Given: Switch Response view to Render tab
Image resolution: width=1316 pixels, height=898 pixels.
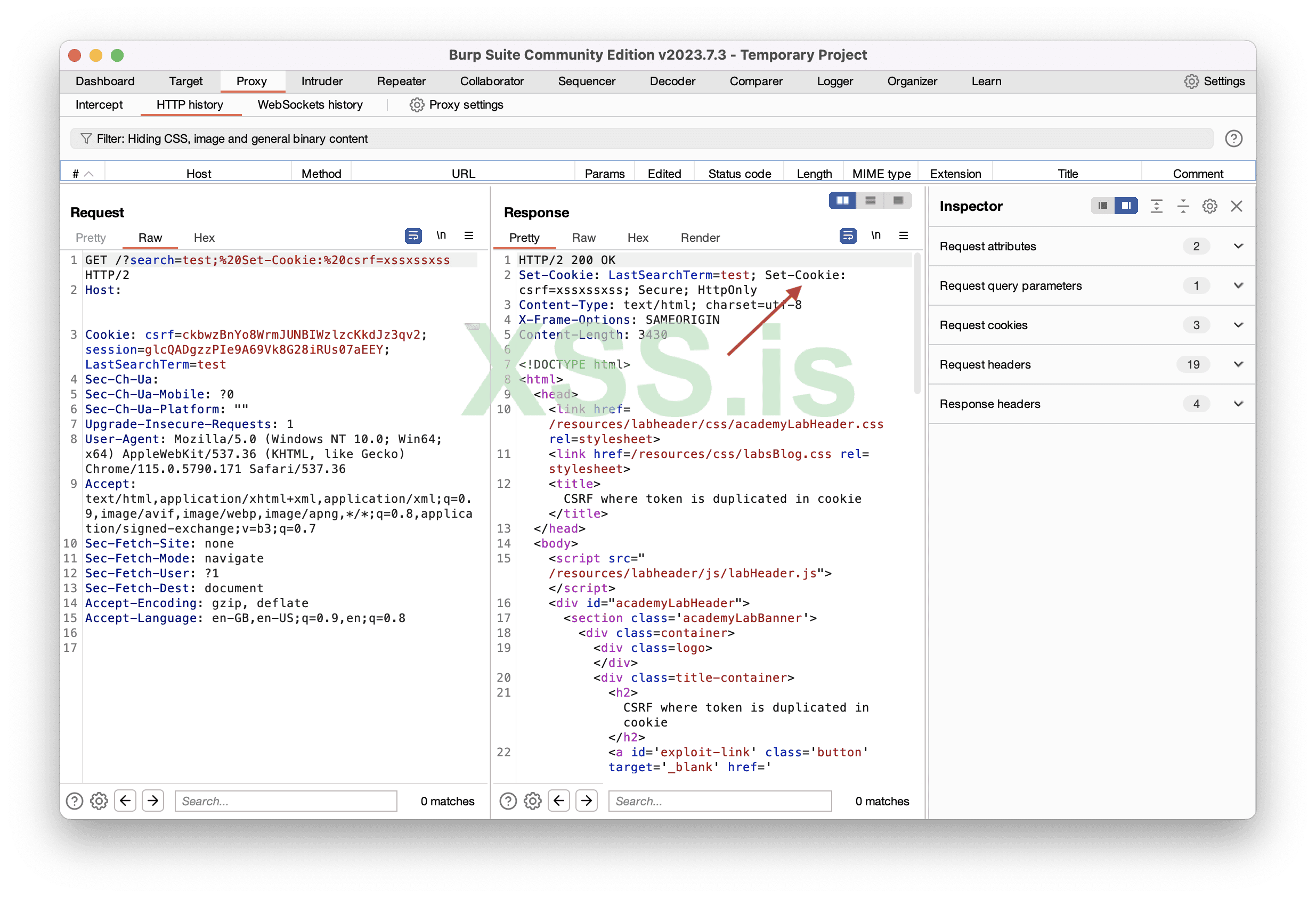Looking at the screenshot, I should 700,238.
